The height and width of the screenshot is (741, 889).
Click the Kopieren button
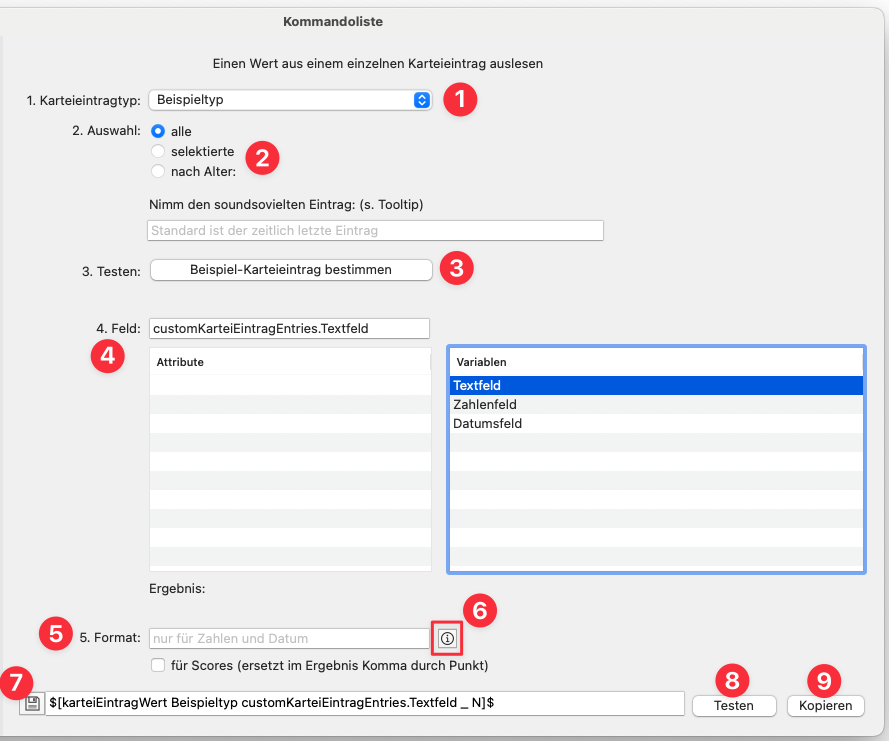826,706
